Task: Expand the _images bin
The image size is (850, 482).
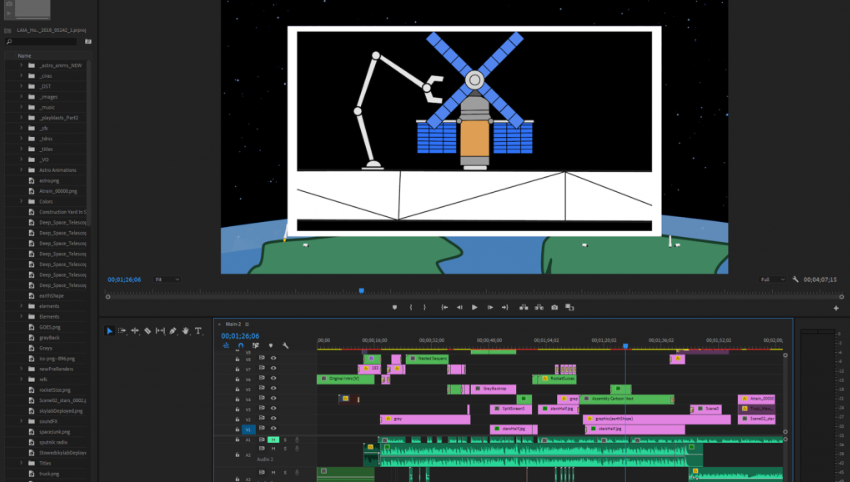Action: pyautogui.click(x=22, y=97)
